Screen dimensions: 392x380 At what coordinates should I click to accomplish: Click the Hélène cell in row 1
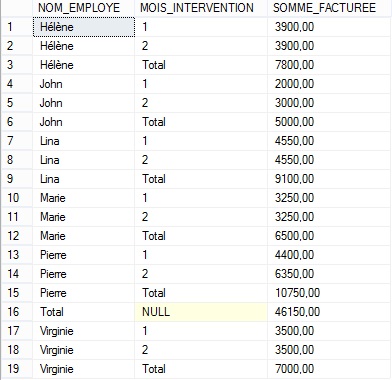pos(84,27)
